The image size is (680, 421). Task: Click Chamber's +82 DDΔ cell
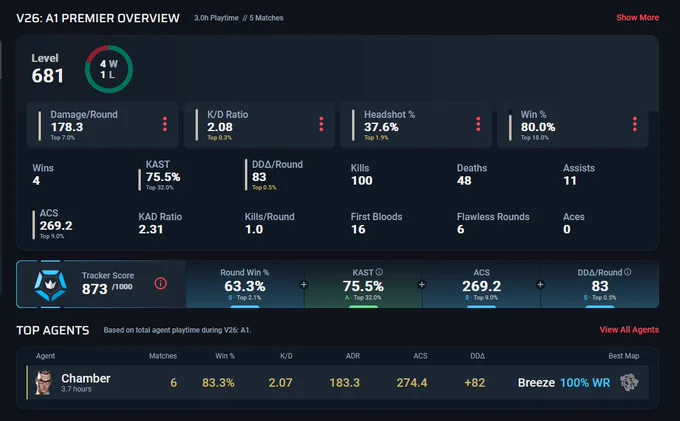[474, 383]
